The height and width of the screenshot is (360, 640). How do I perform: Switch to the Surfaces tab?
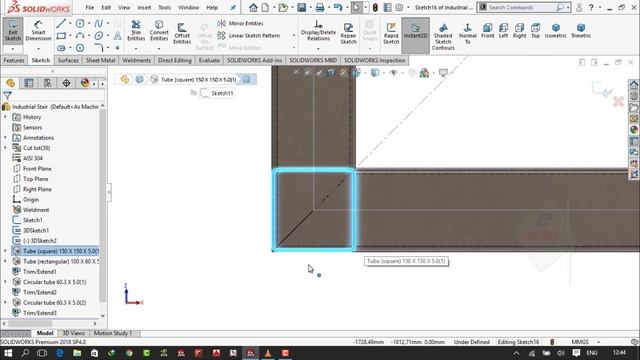click(x=68, y=60)
